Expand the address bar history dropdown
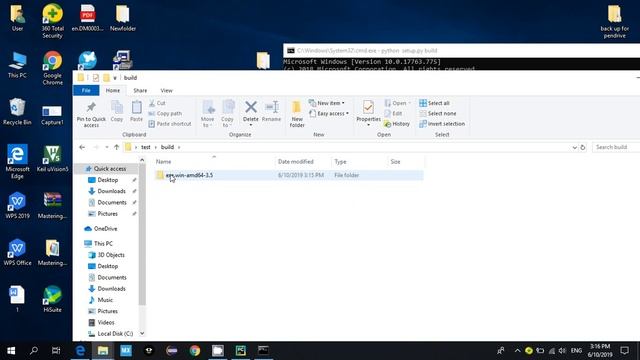The image size is (640, 360). 574,147
